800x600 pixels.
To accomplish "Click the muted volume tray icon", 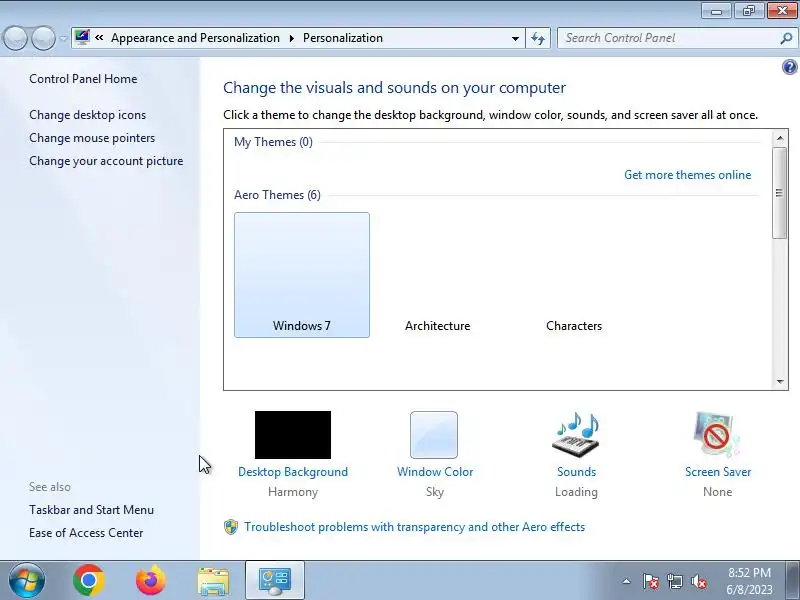I will [x=698, y=581].
